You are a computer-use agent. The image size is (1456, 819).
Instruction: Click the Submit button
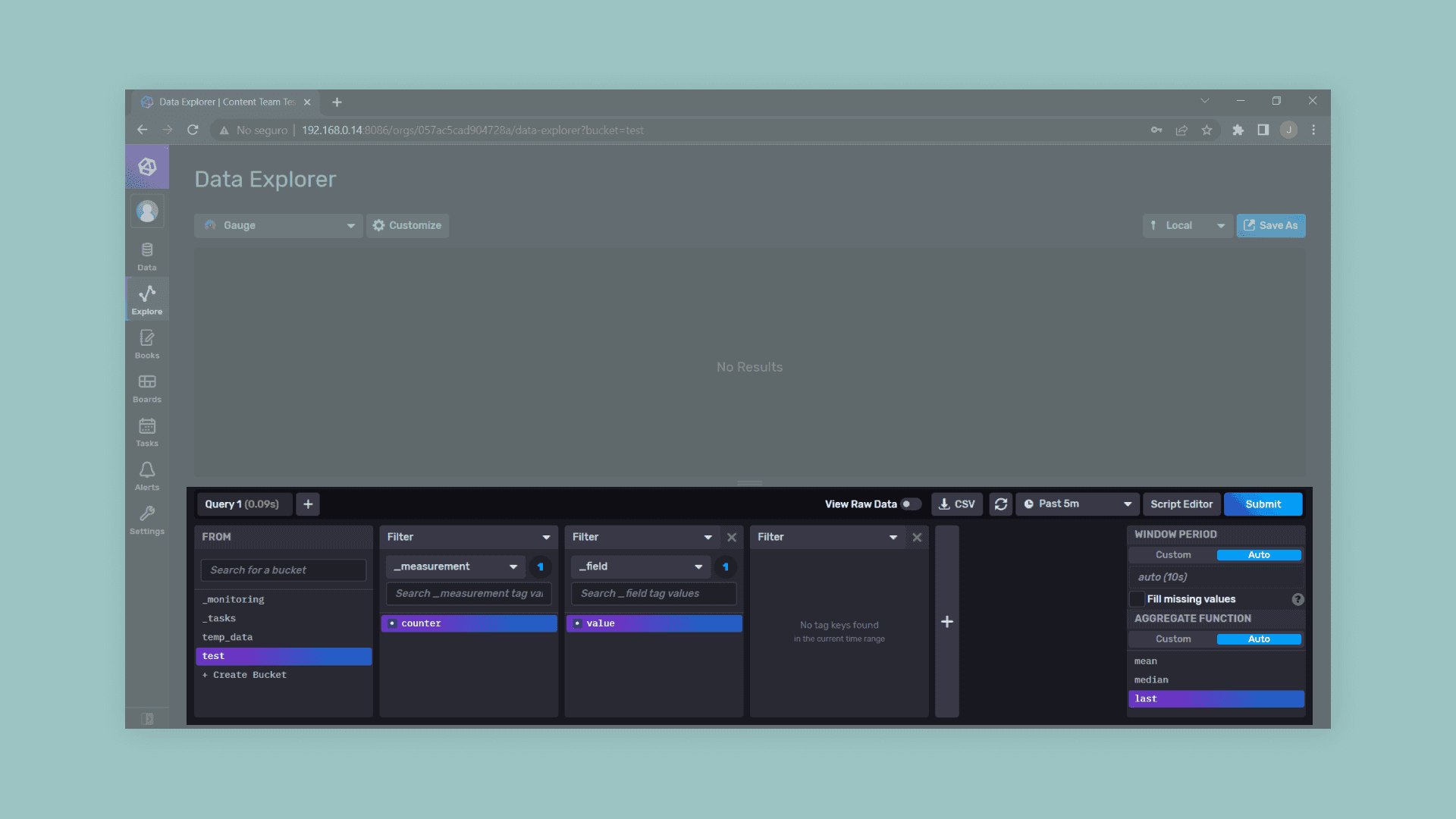tap(1263, 504)
